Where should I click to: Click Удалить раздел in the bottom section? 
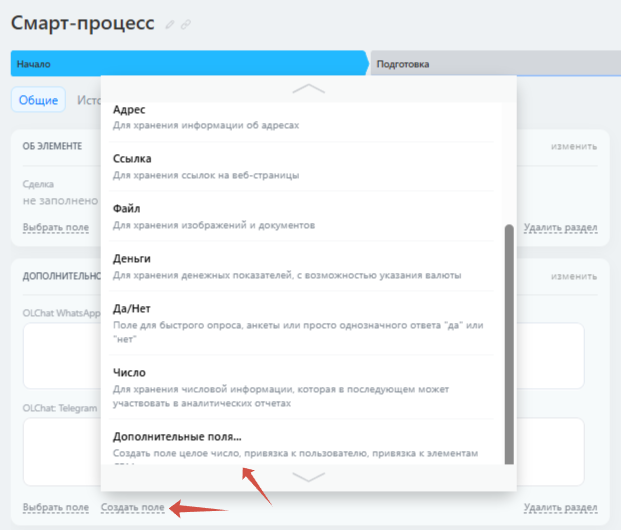tap(560, 508)
